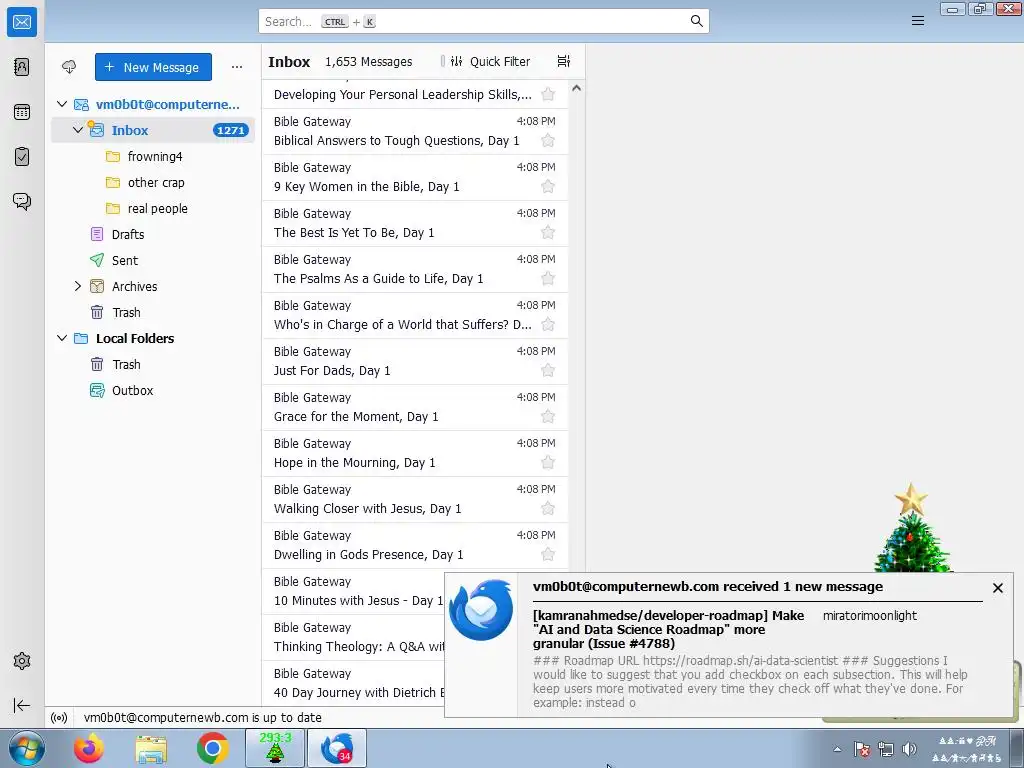Screen dimensions: 1024x768
Task: Click the volume speaker tray icon
Action: 908,749
